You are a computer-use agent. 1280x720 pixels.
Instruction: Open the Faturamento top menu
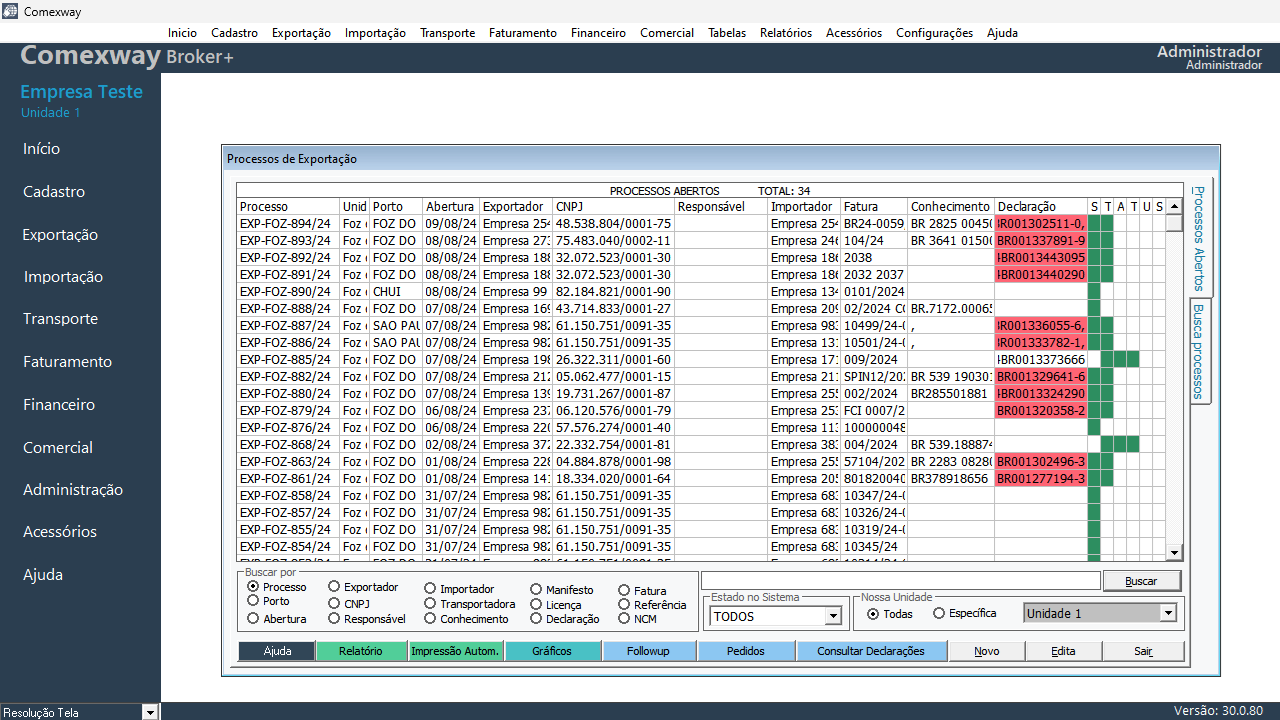tap(523, 33)
